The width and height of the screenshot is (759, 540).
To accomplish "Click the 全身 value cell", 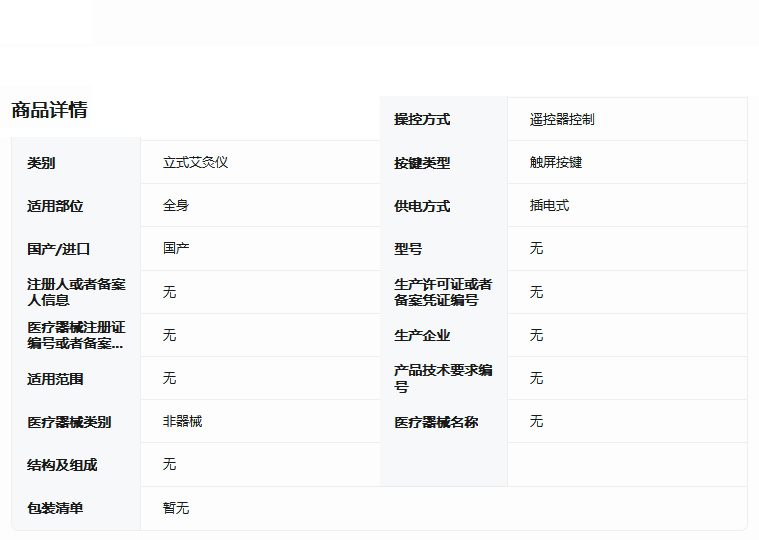I will pos(176,206).
